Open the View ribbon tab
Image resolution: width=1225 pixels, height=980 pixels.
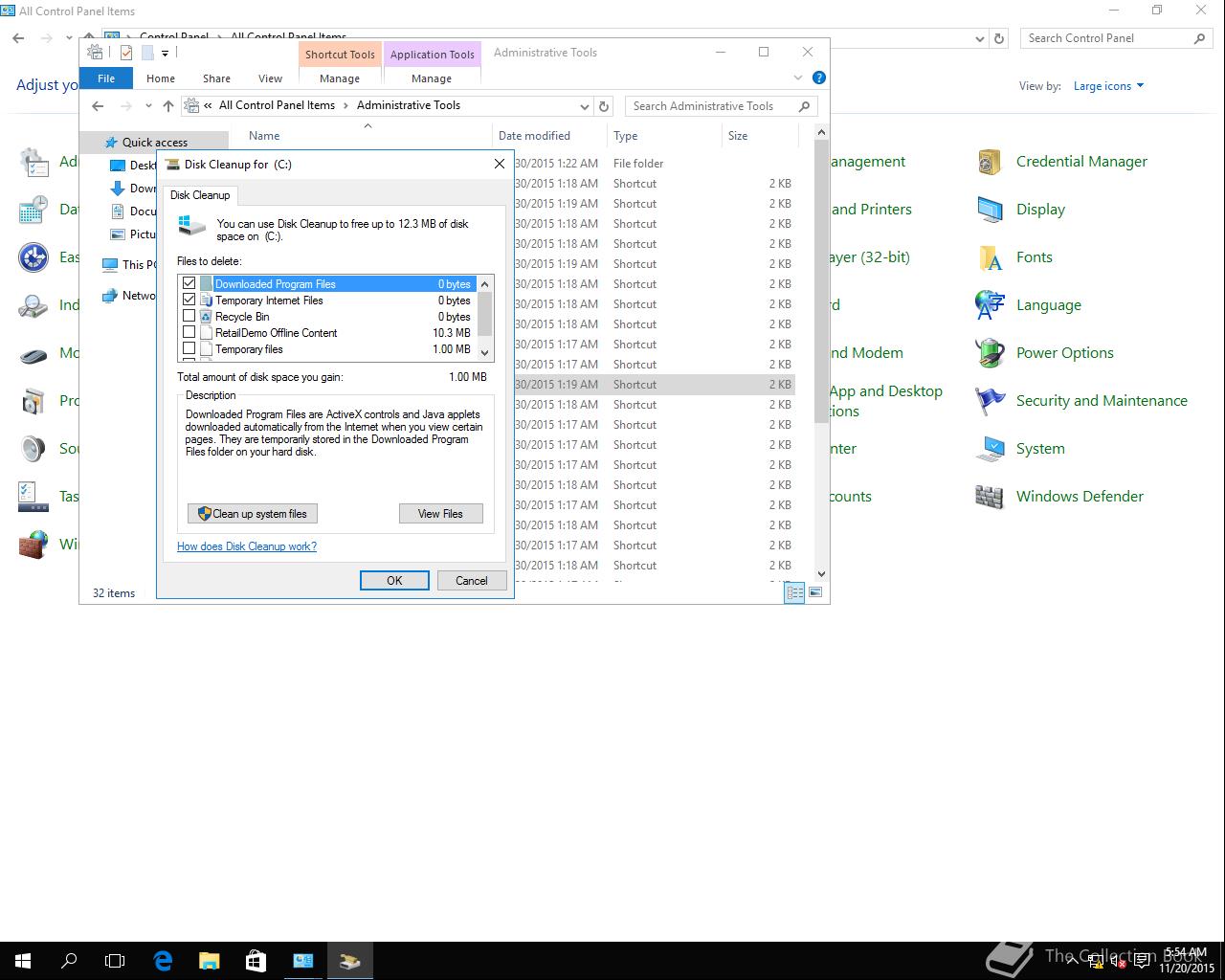(270, 78)
